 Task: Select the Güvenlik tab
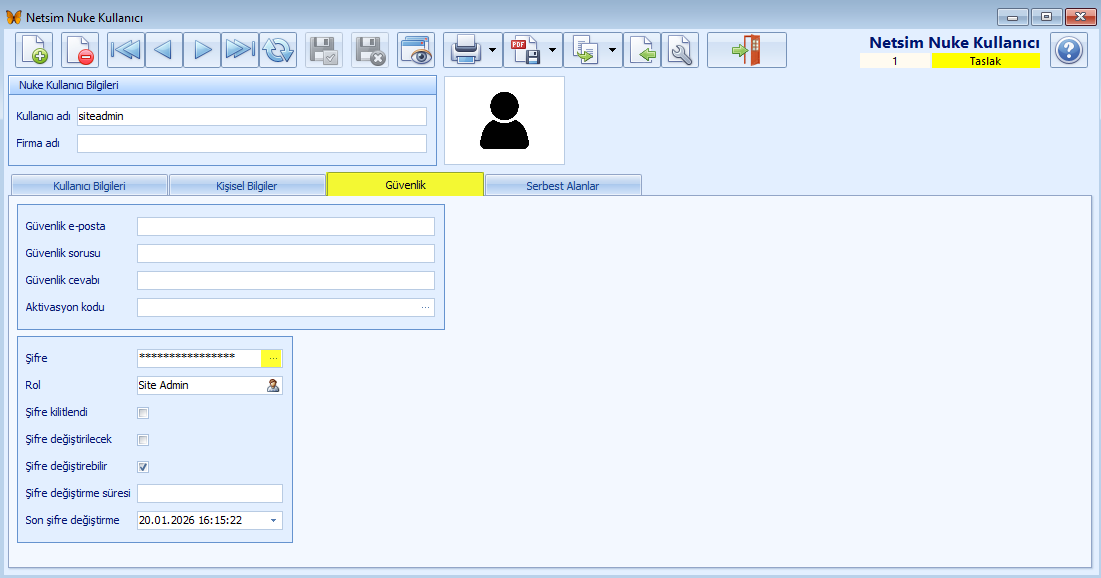pyautogui.click(x=405, y=184)
